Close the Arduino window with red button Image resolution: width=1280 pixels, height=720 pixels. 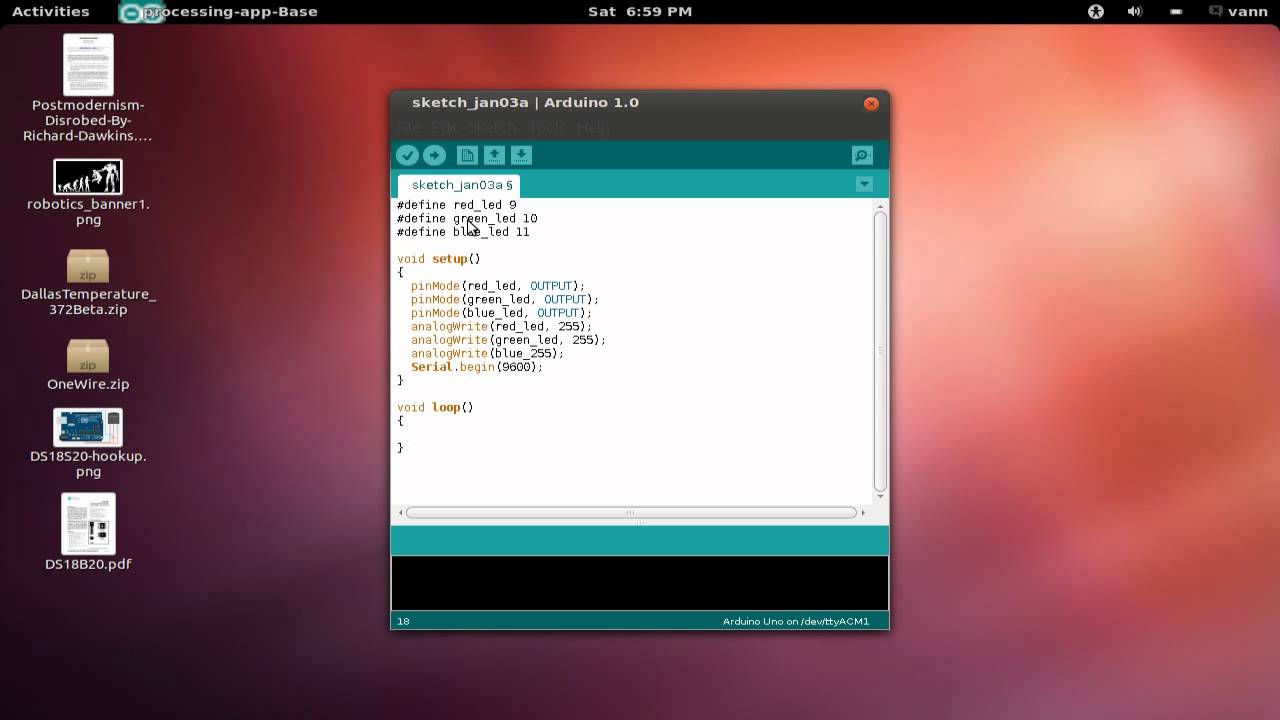tap(871, 103)
